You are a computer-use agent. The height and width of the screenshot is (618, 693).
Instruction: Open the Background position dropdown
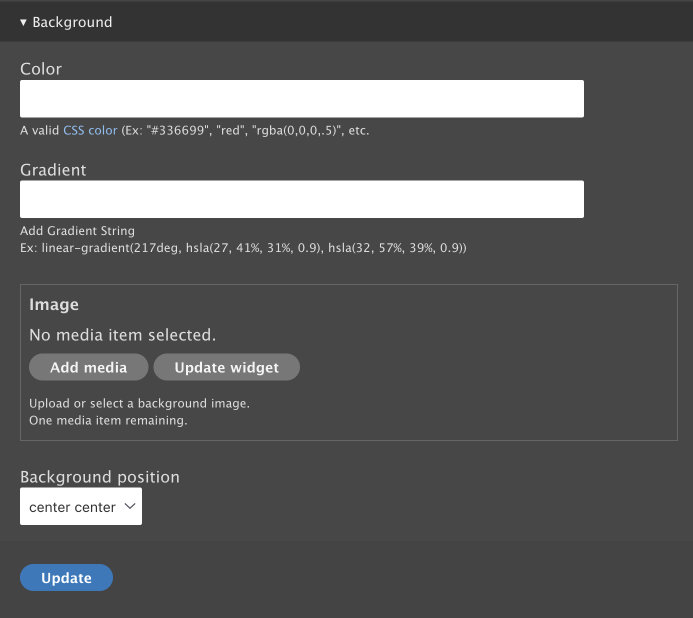pos(80,507)
